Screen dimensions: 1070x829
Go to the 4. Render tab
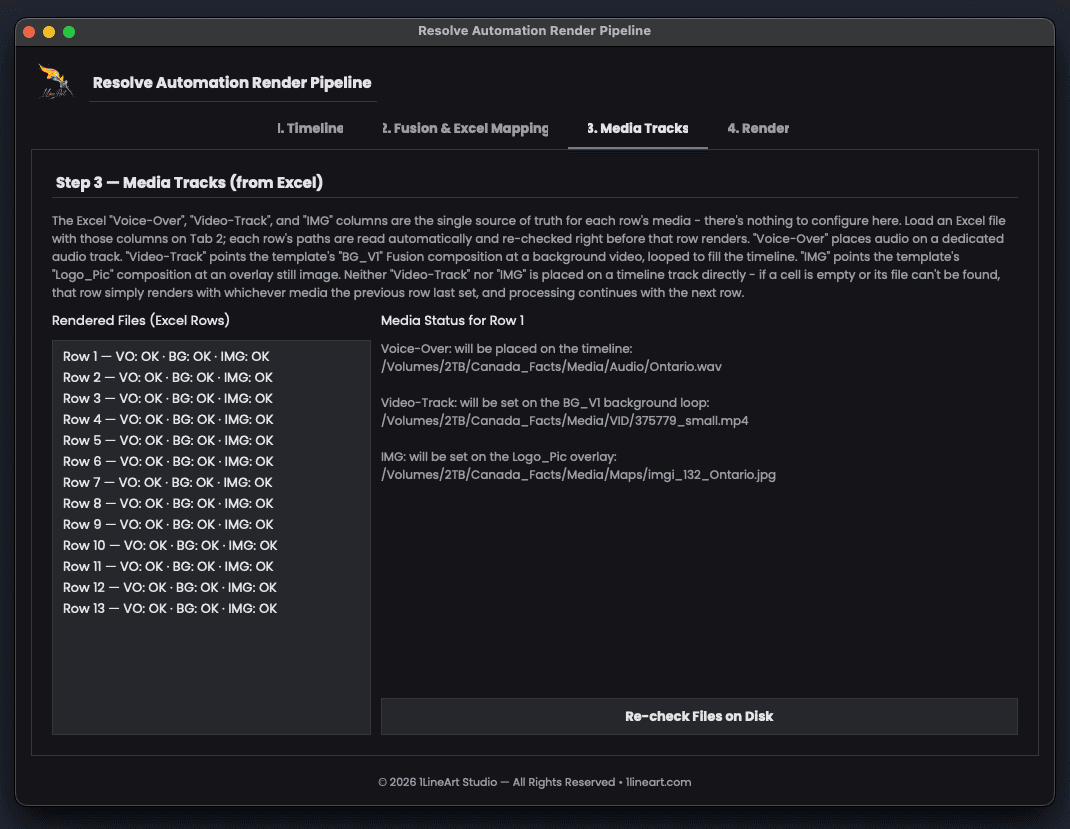757,128
